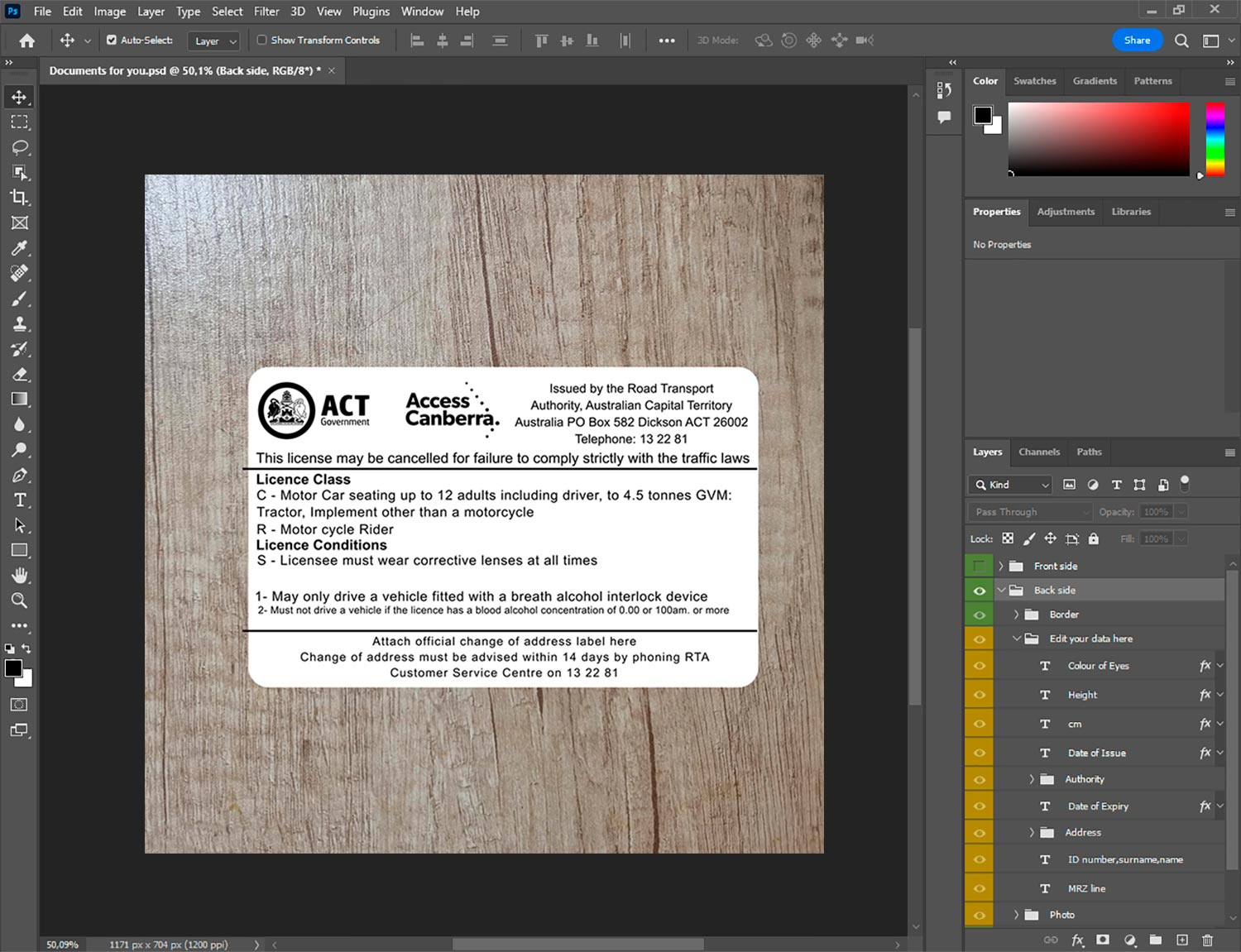Open the Pass Through blend mode dropdown
Screen dimensions: 1241x952
coord(1030,512)
